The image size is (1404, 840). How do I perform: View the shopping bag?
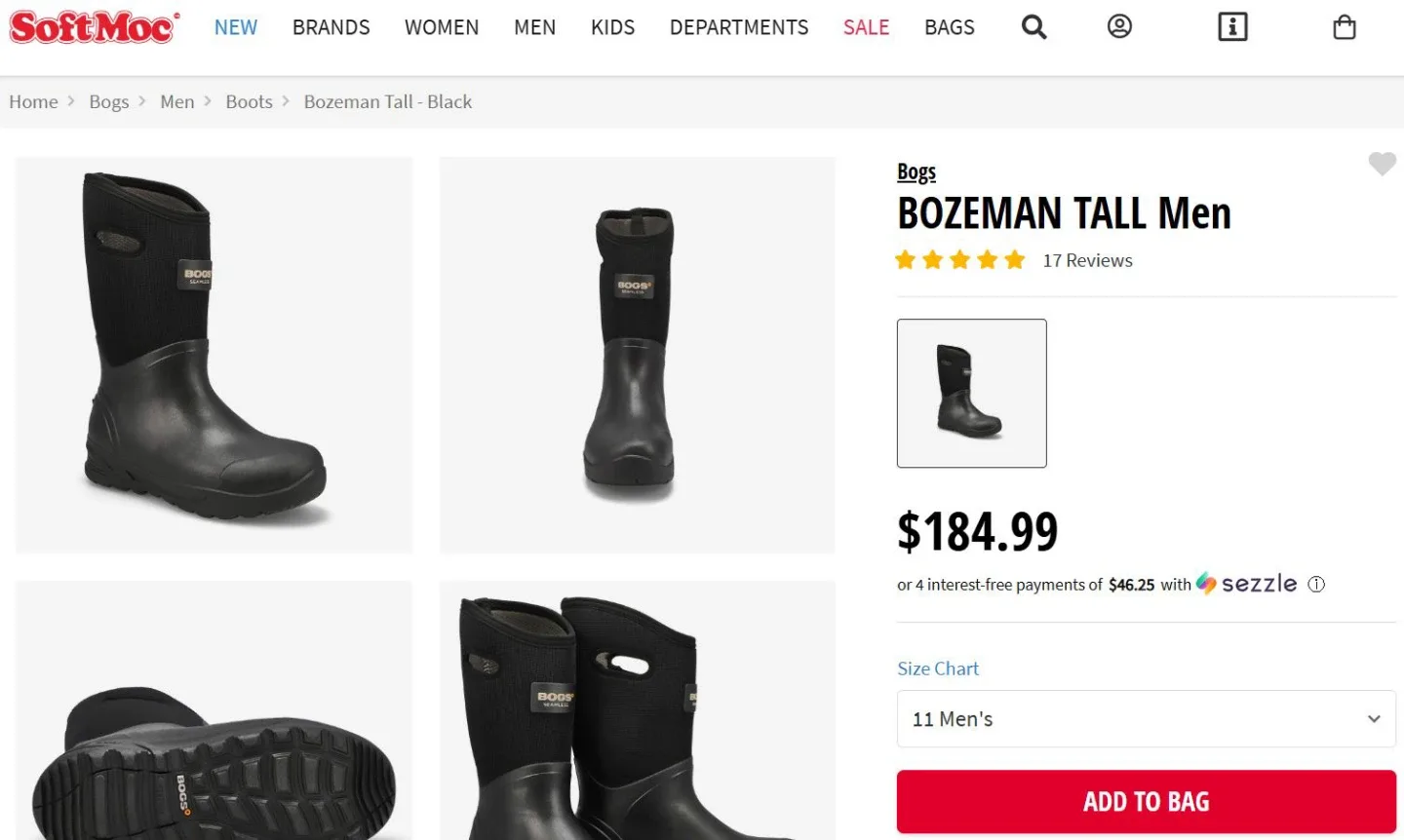(x=1344, y=27)
